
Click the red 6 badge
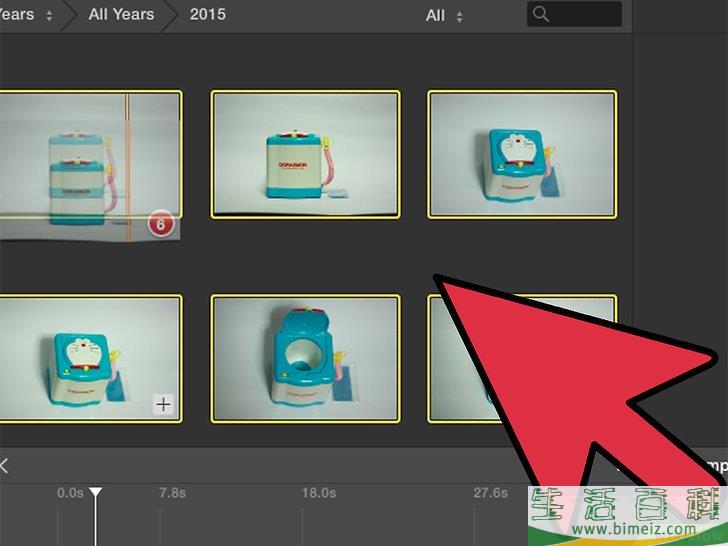tap(161, 224)
